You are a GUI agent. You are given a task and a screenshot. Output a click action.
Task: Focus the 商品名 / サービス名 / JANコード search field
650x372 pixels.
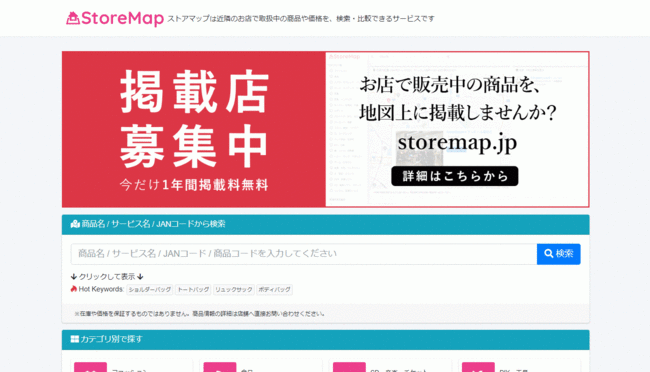[304, 254]
